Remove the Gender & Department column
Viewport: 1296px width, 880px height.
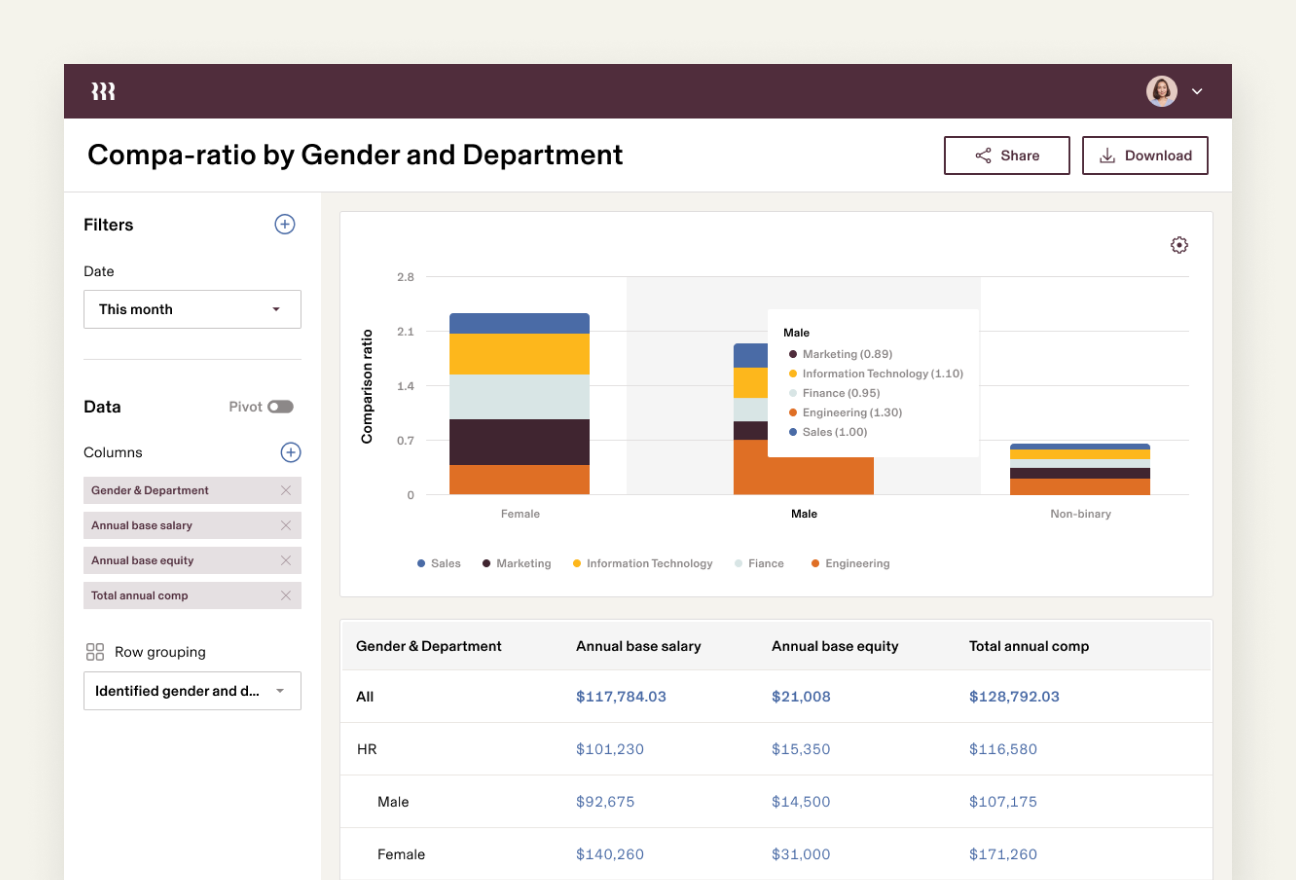[286, 490]
